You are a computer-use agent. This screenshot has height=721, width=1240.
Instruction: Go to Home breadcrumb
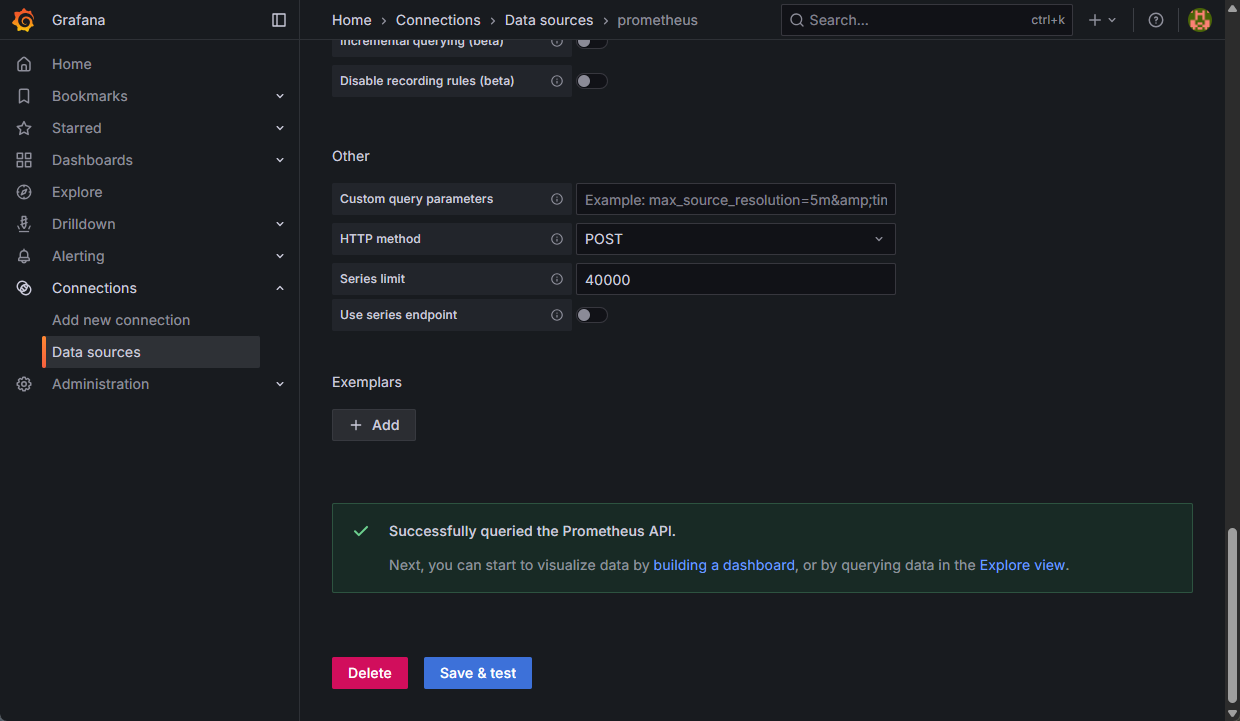352,20
